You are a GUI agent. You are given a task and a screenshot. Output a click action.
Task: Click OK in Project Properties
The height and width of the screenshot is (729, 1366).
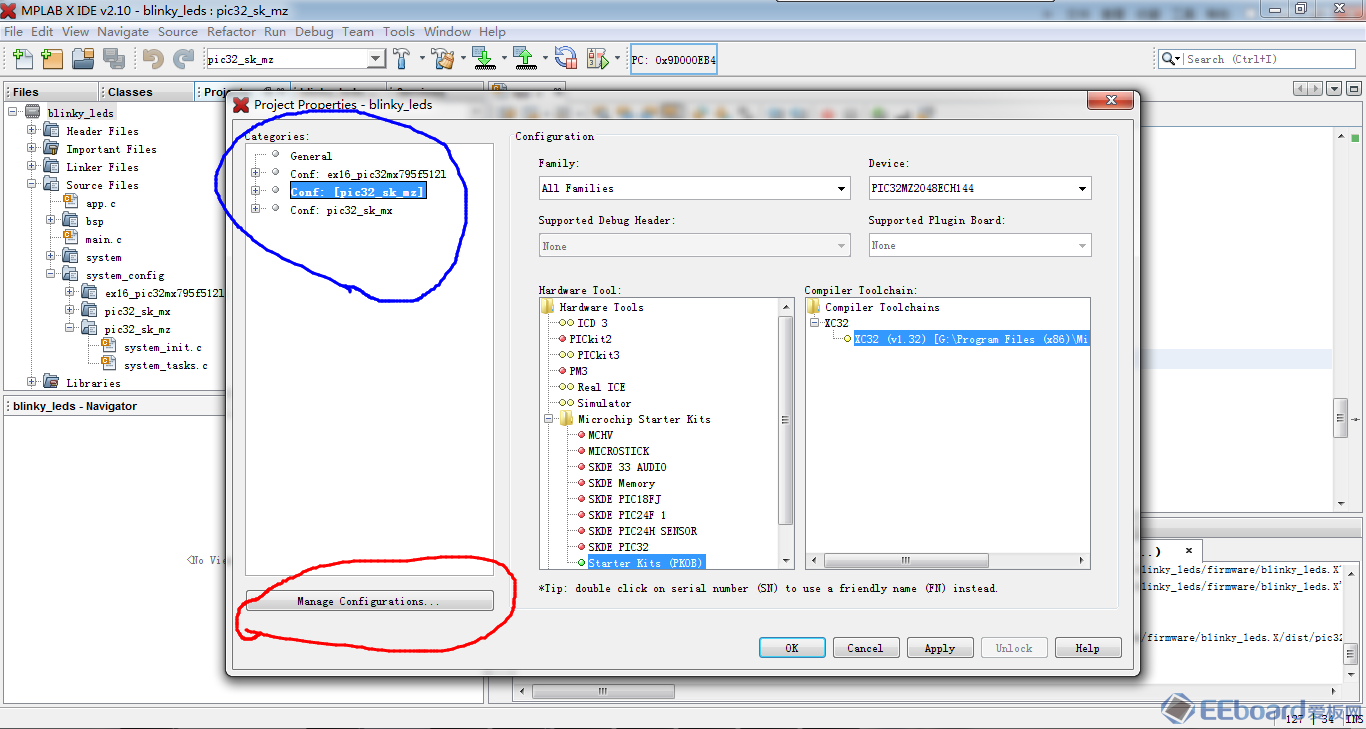[x=792, y=648]
